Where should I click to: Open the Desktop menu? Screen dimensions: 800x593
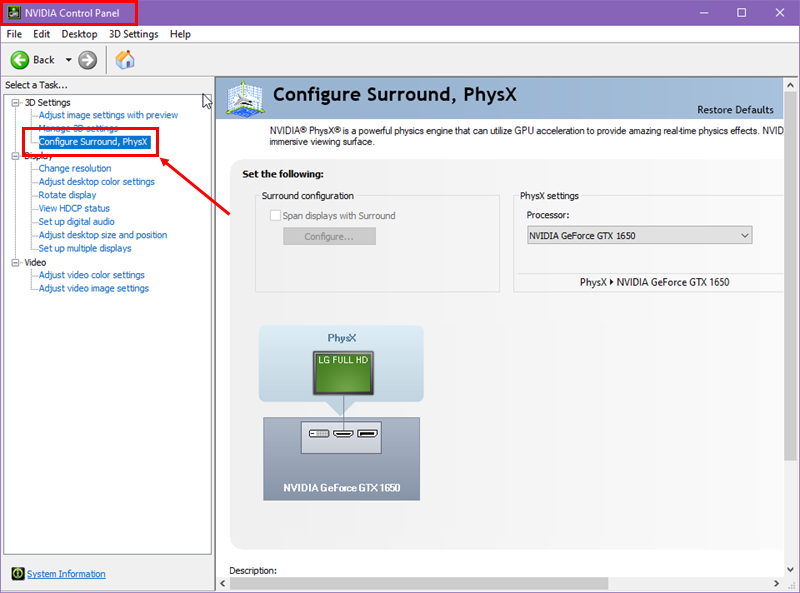point(79,34)
